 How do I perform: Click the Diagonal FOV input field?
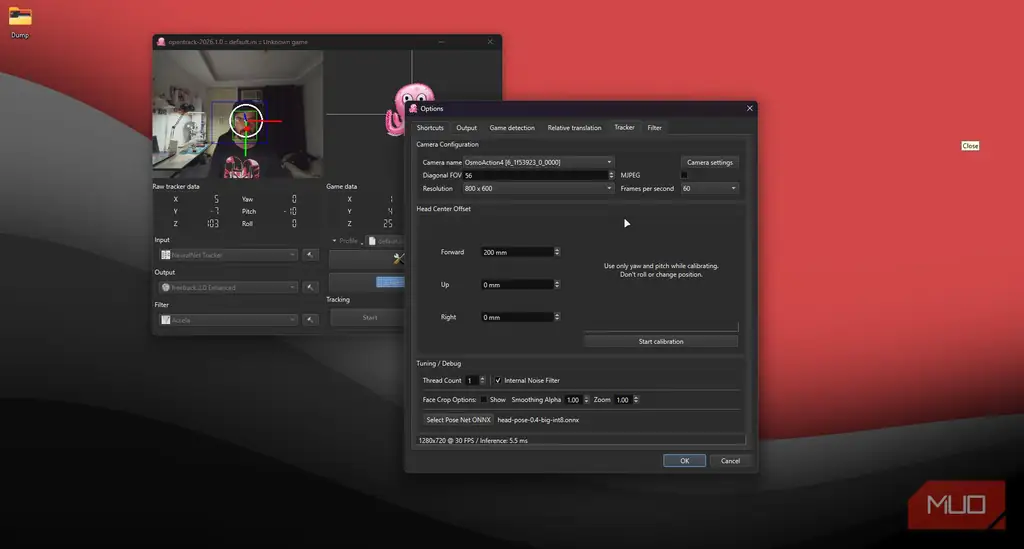point(535,176)
